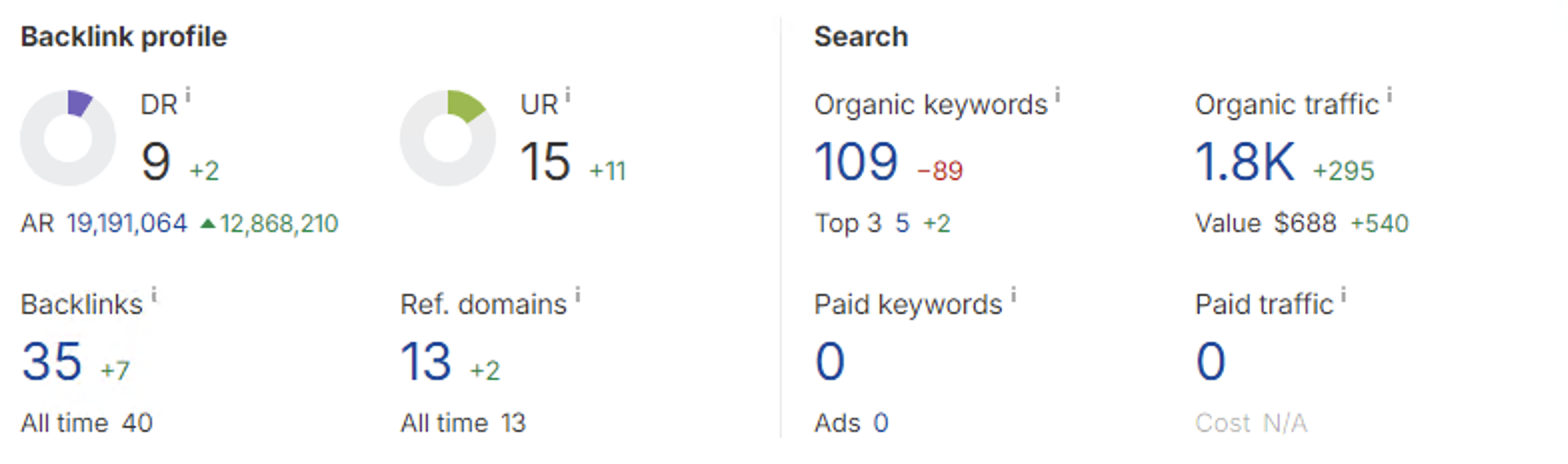Click the green UR donut chart
Screen dimensions: 1568x464
pos(447,138)
